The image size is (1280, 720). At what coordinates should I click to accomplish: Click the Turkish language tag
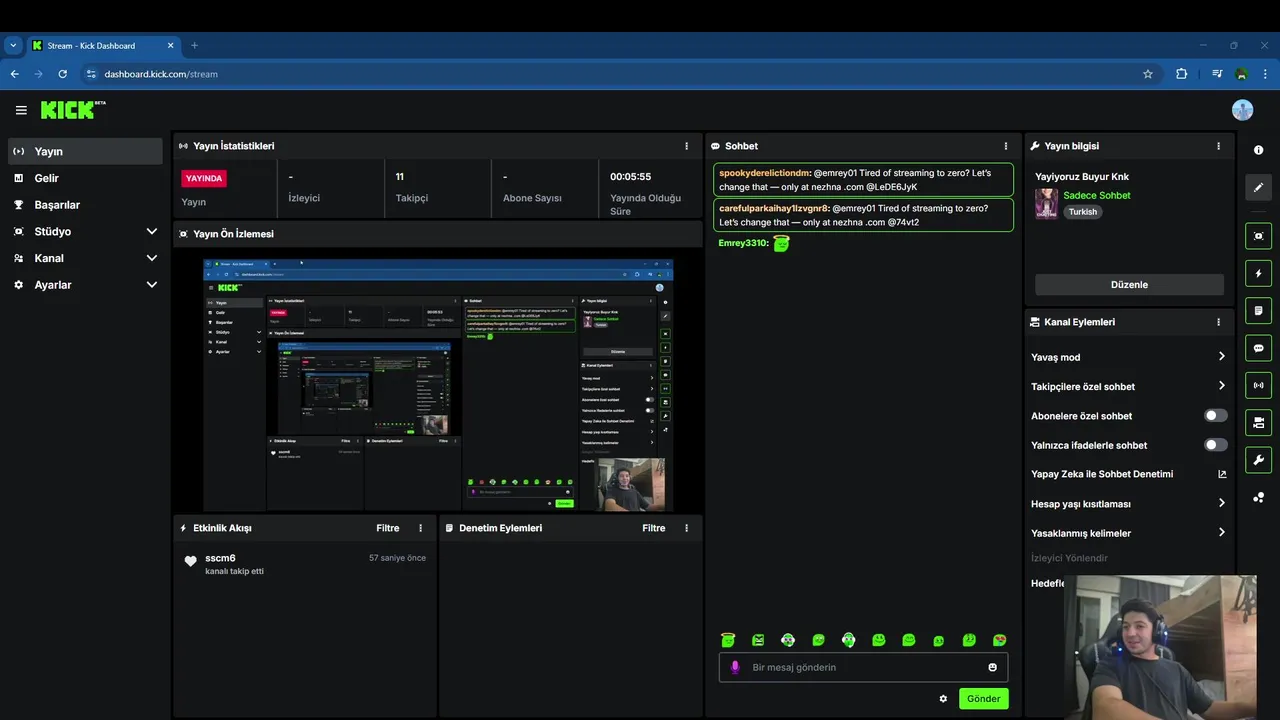pyautogui.click(x=1082, y=212)
